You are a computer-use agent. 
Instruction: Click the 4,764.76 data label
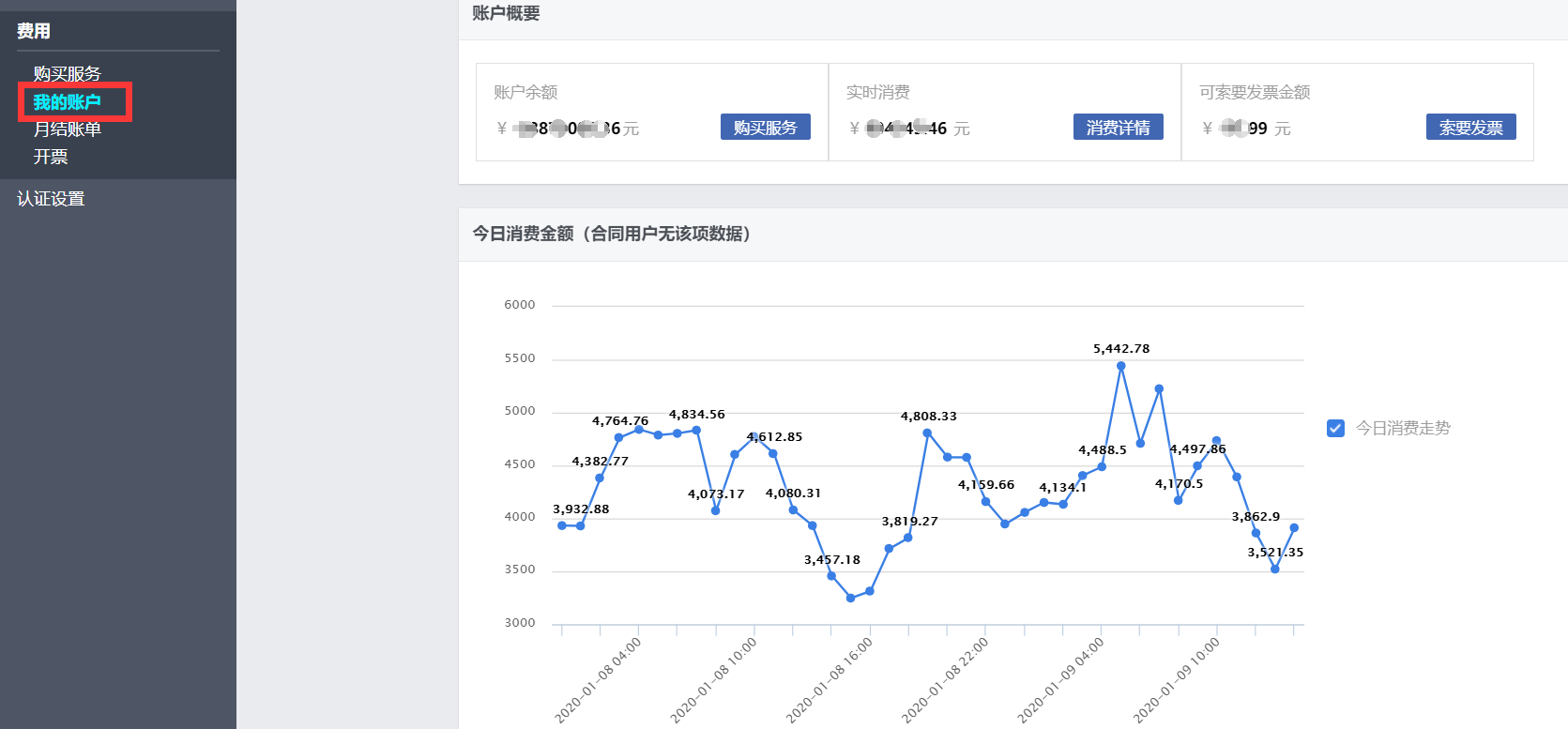pyautogui.click(x=619, y=421)
